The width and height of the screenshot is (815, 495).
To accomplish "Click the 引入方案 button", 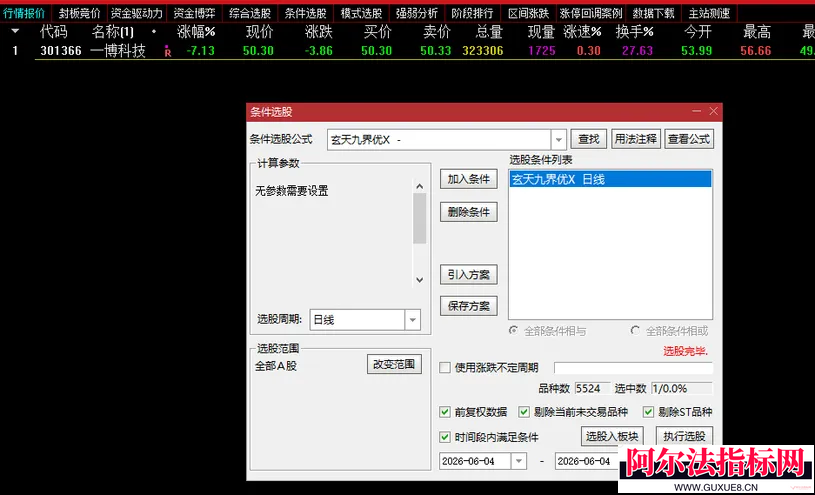I will click(x=469, y=275).
